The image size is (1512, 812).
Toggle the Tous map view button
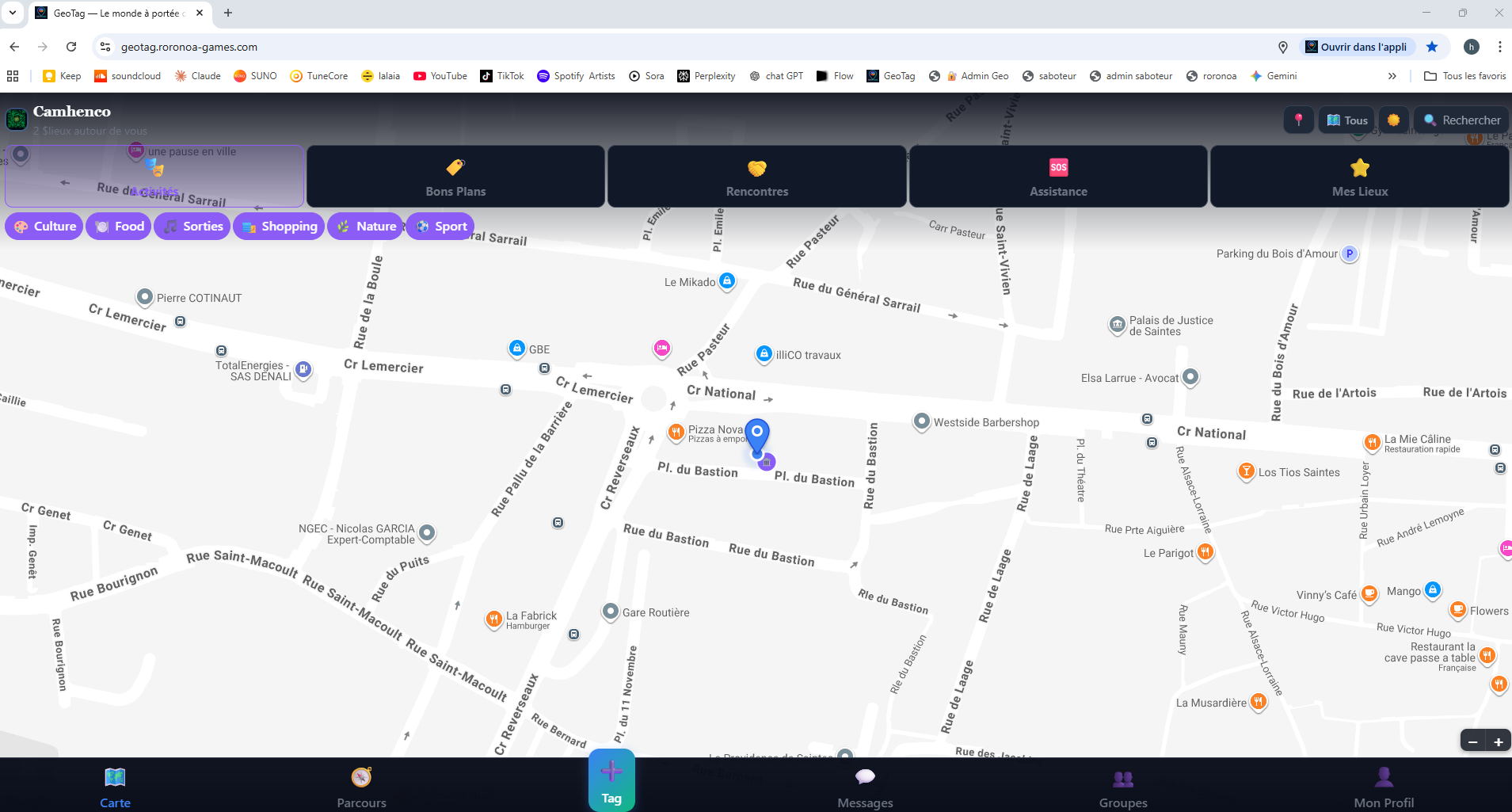click(1346, 119)
